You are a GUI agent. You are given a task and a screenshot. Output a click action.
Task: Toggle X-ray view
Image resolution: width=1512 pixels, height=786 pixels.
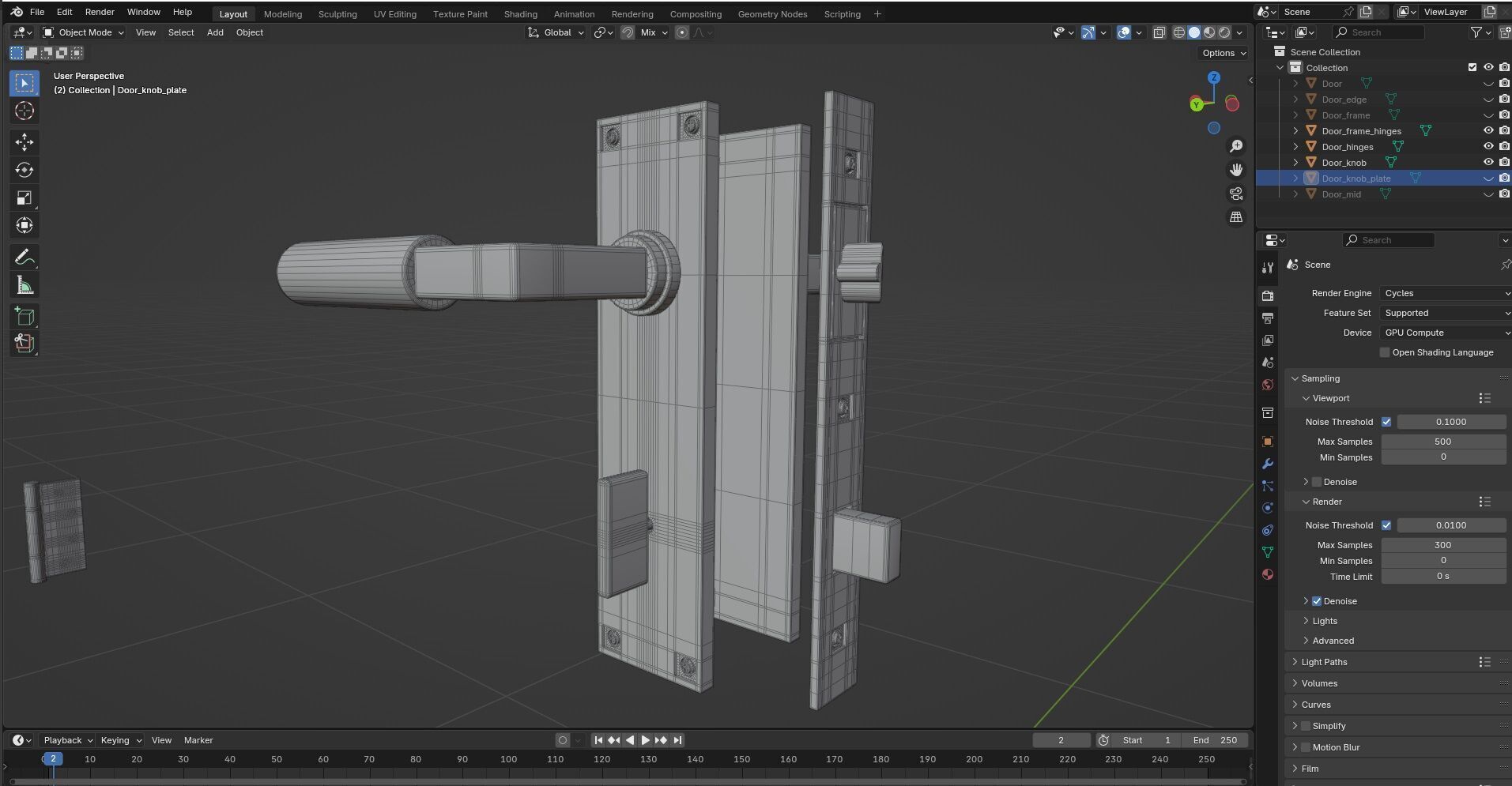(1159, 32)
